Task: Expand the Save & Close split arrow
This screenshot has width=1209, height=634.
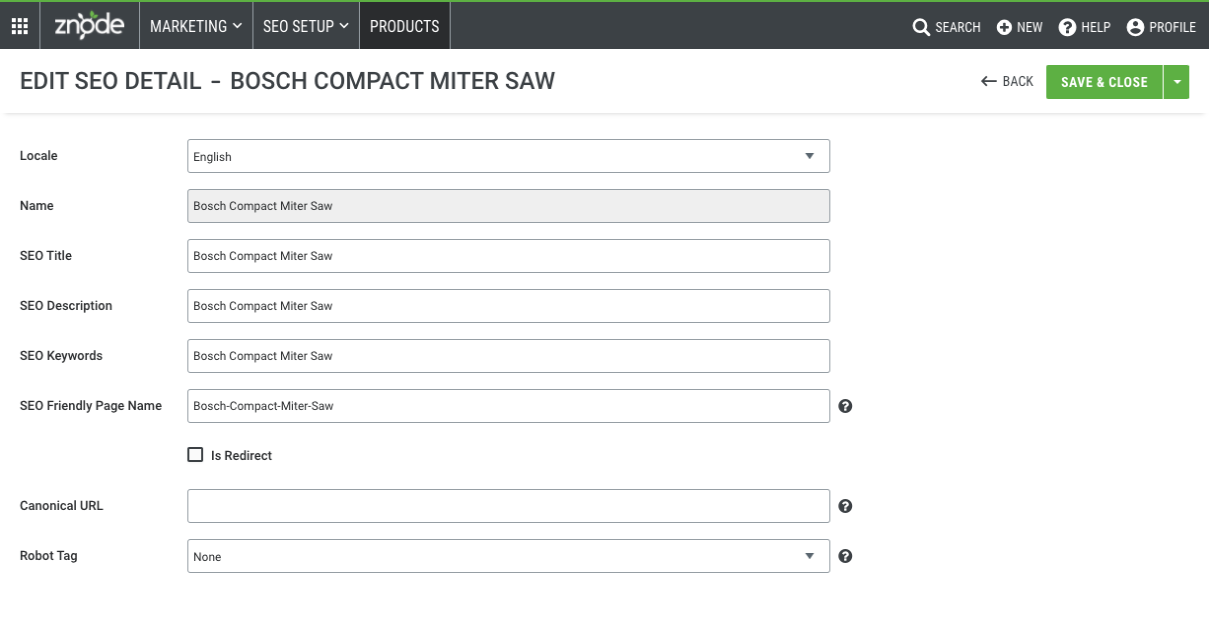Action: 1177,82
